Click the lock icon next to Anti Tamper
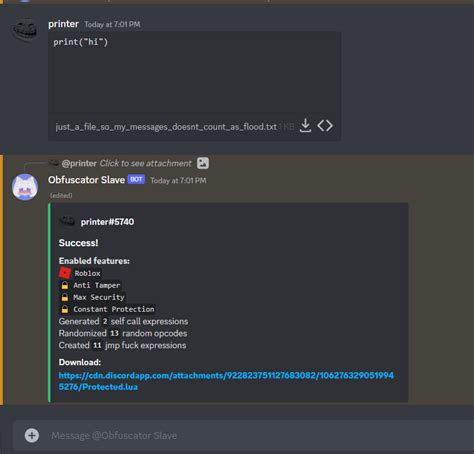474x454 pixels. pyautogui.click(x=65, y=285)
